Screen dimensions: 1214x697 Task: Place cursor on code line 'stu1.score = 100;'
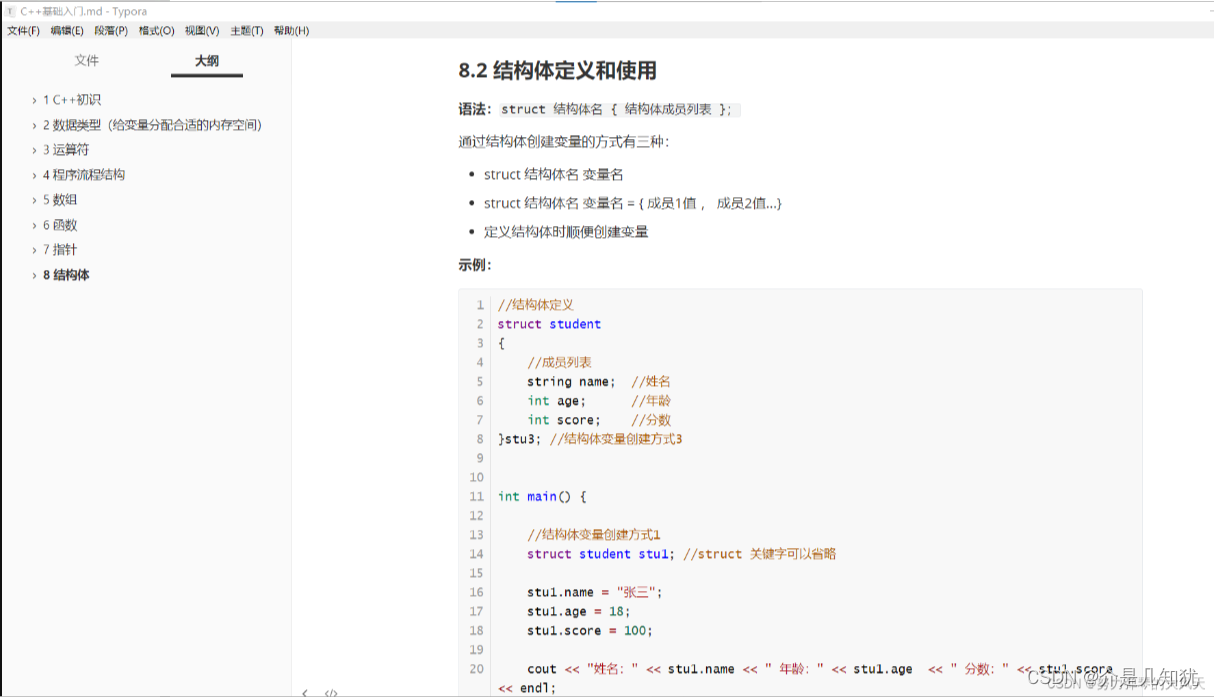coord(590,630)
